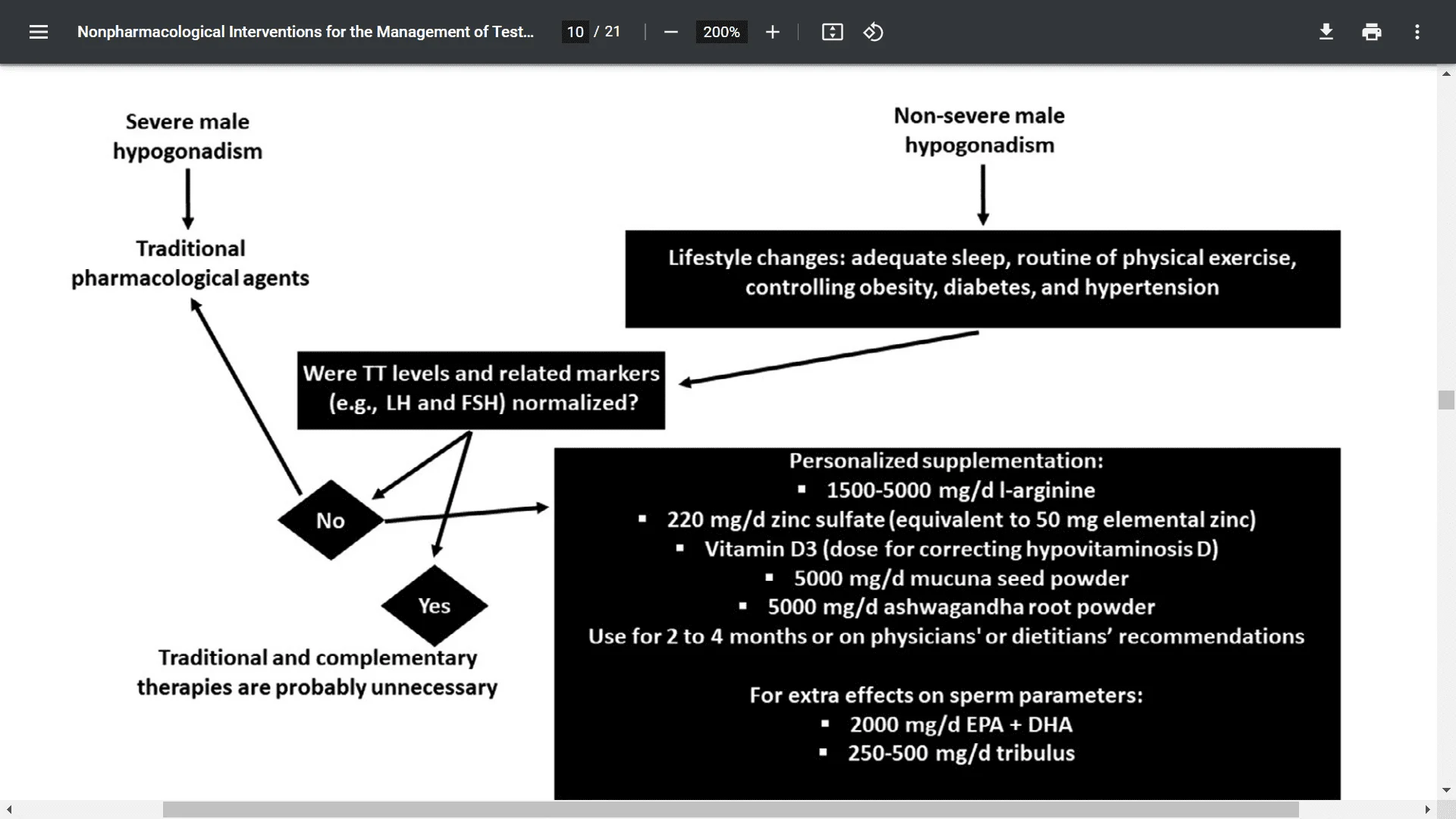Click the fit to page icon

pos(832,32)
